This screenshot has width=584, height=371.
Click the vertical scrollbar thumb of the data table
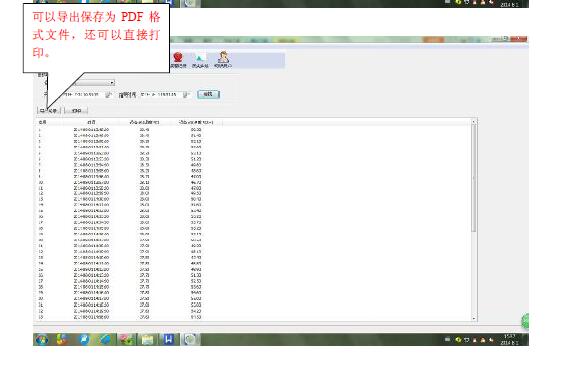point(474,178)
